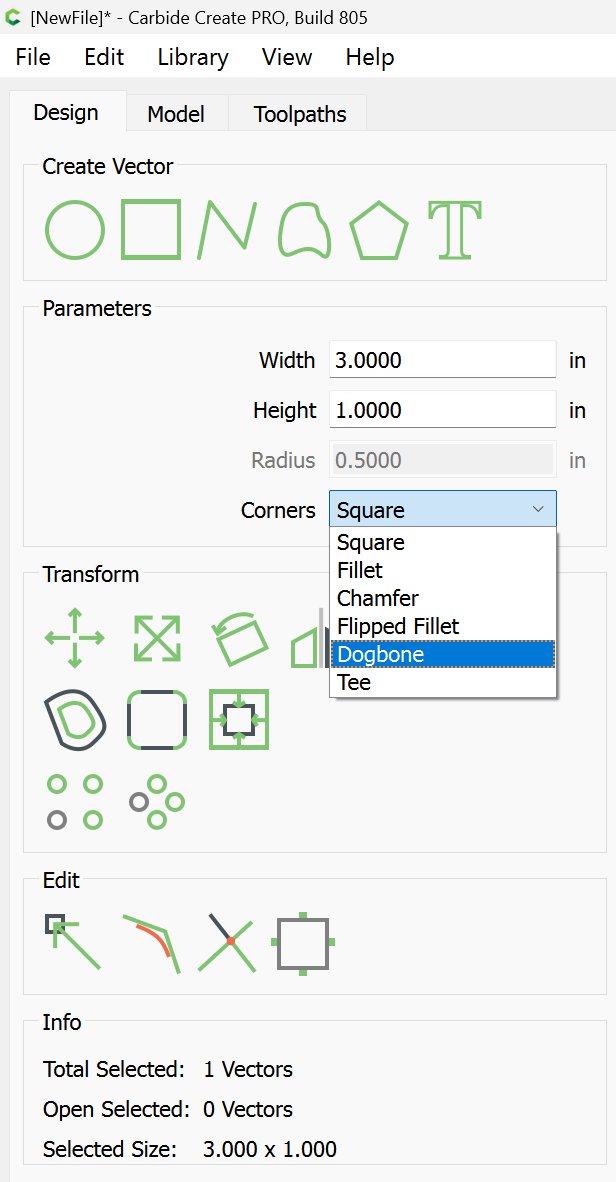Image resolution: width=616 pixels, height=1182 pixels.
Task: Select the Trim Vectors scissor-like icon
Action: click(x=230, y=942)
